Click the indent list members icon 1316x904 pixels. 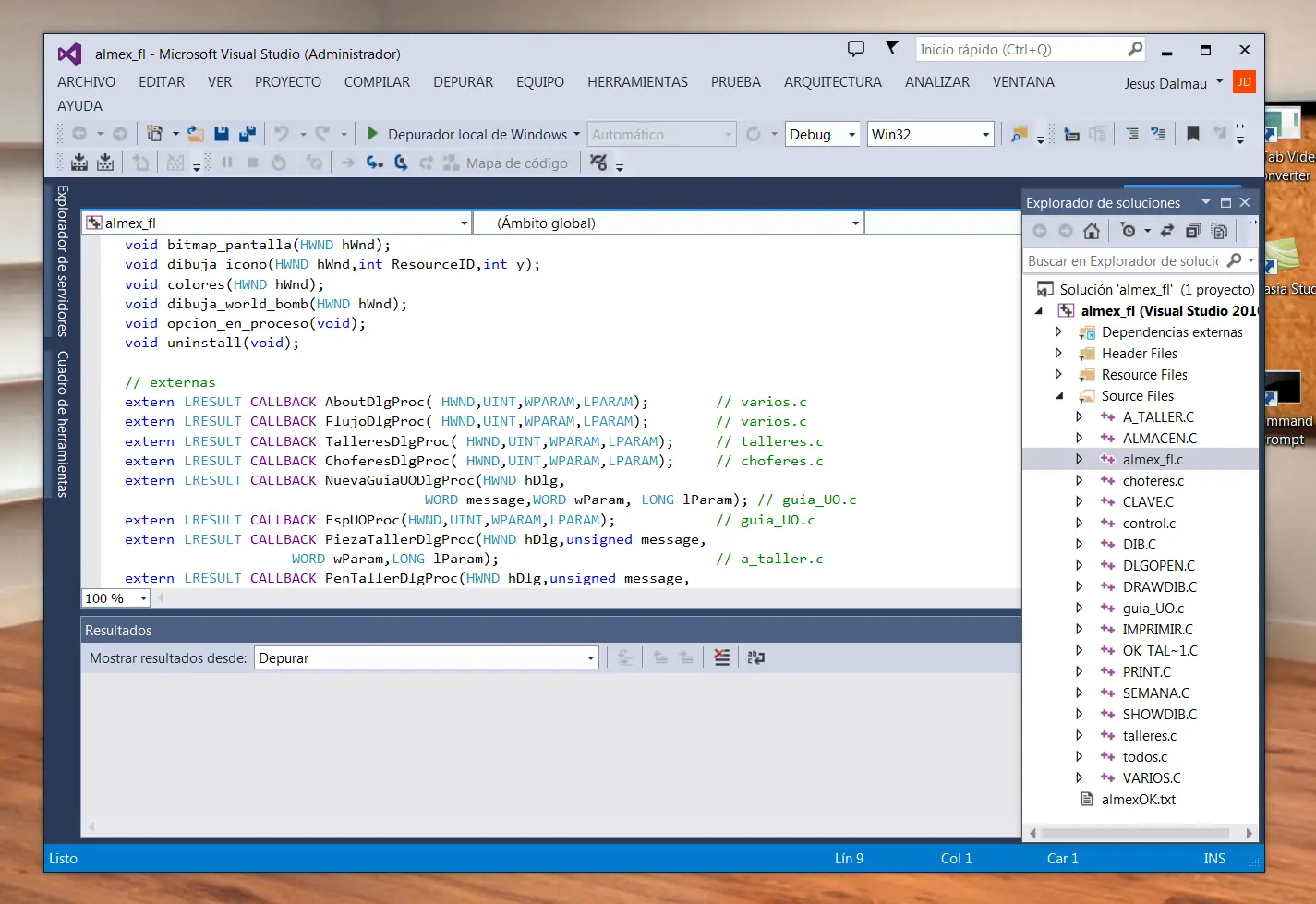pyautogui.click(x=1071, y=134)
